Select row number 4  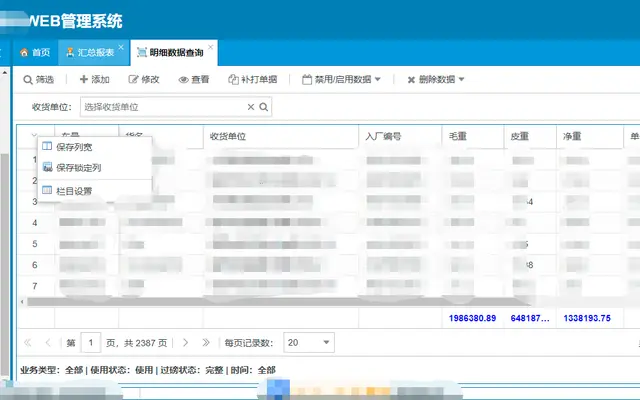click(x=35, y=223)
